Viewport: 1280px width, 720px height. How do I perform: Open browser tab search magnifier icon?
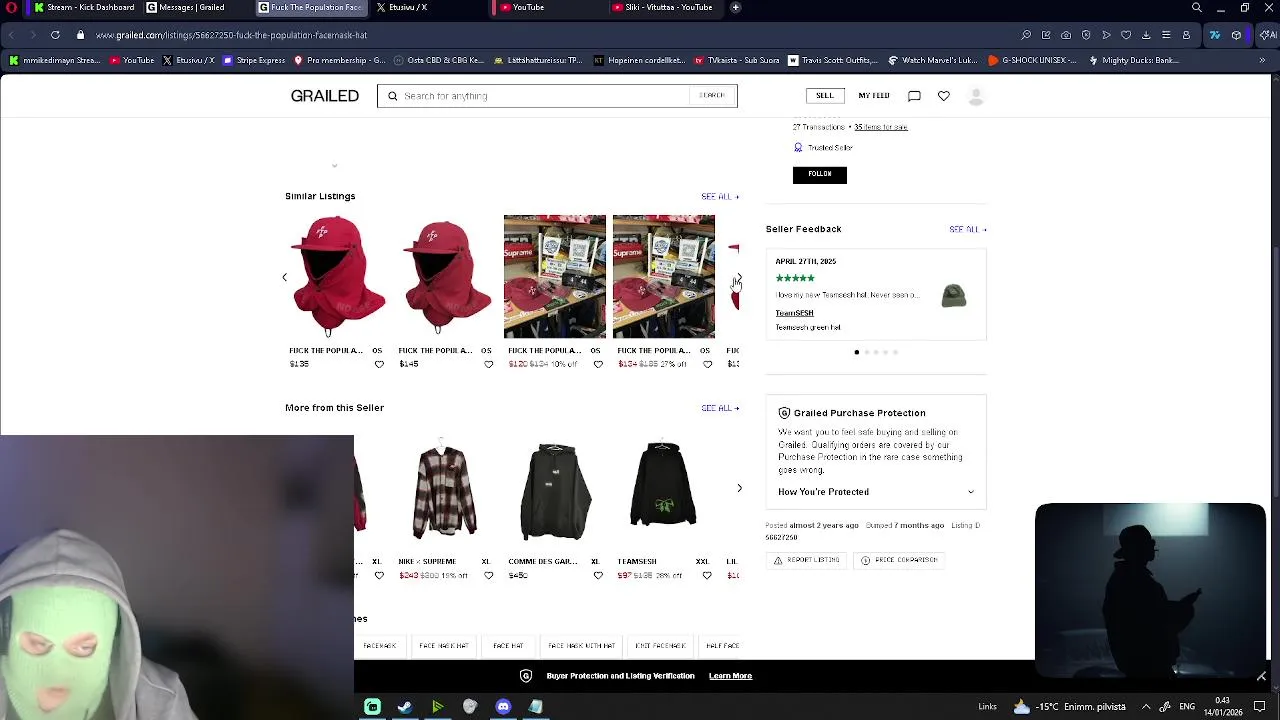click(x=1197, y=8)
